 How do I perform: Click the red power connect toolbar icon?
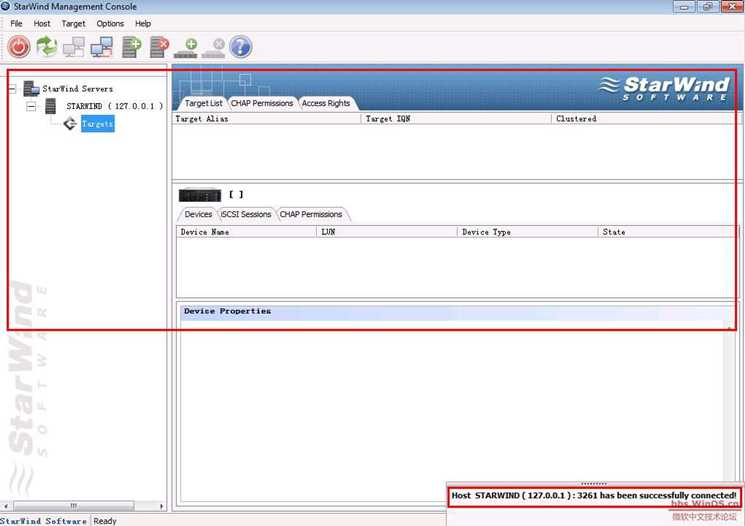click(19, 47)
